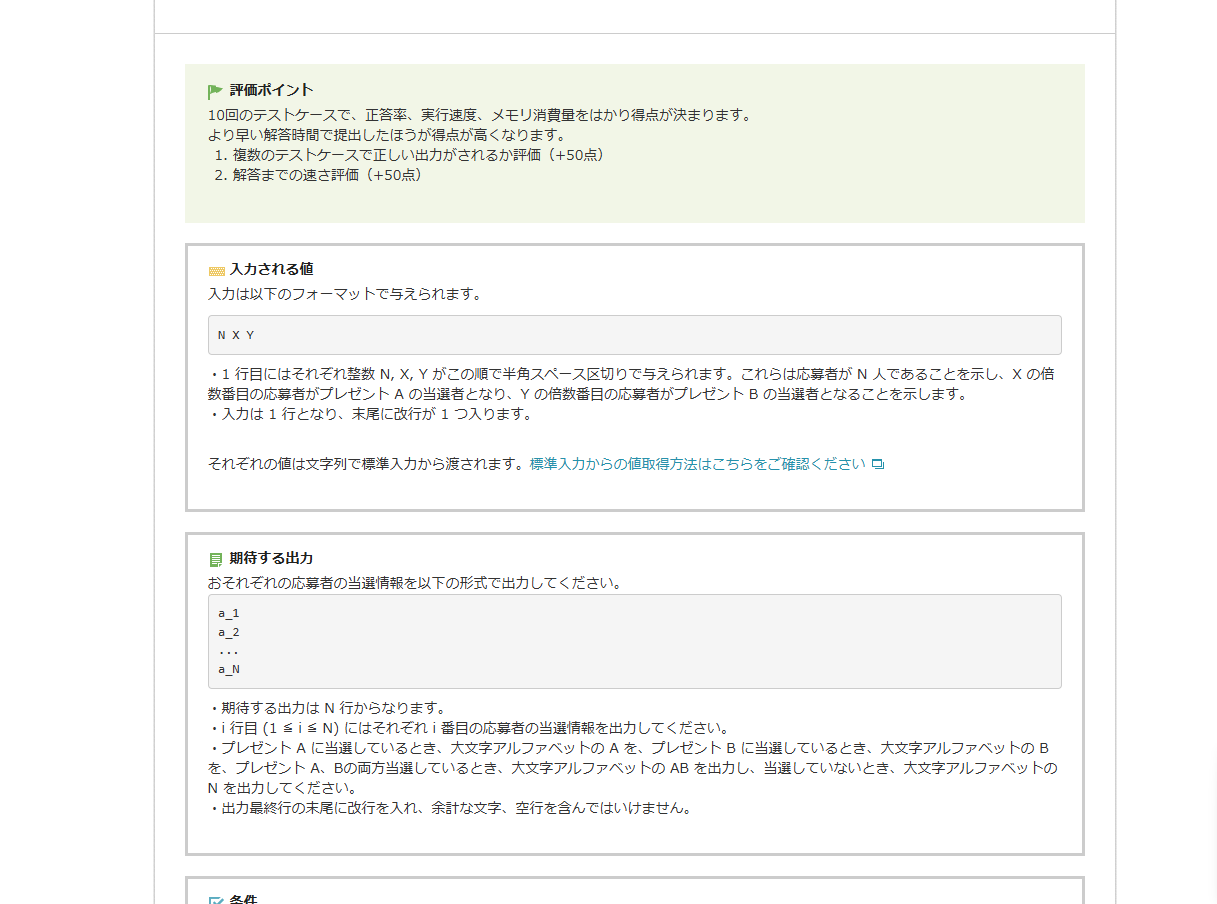
Task: Click the external-link icon after the 標準入力 link
Action: click(x=878, y=464)
